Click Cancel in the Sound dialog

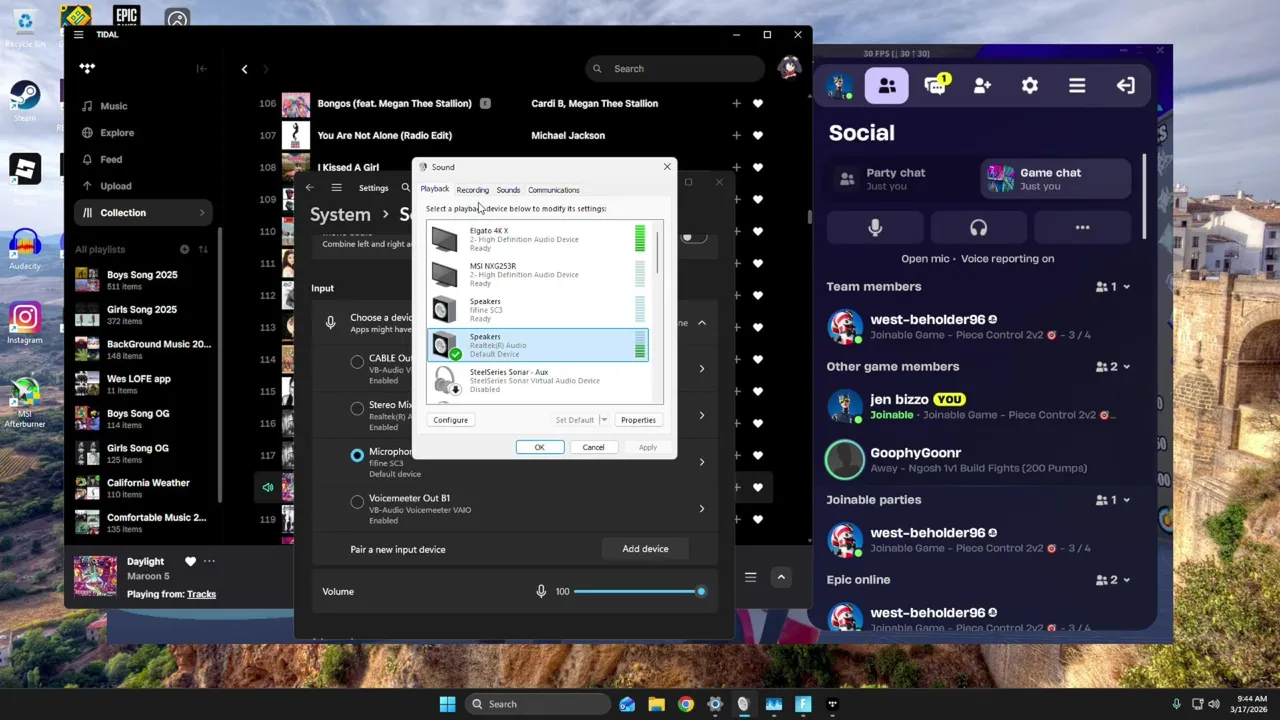click(593, 447)
